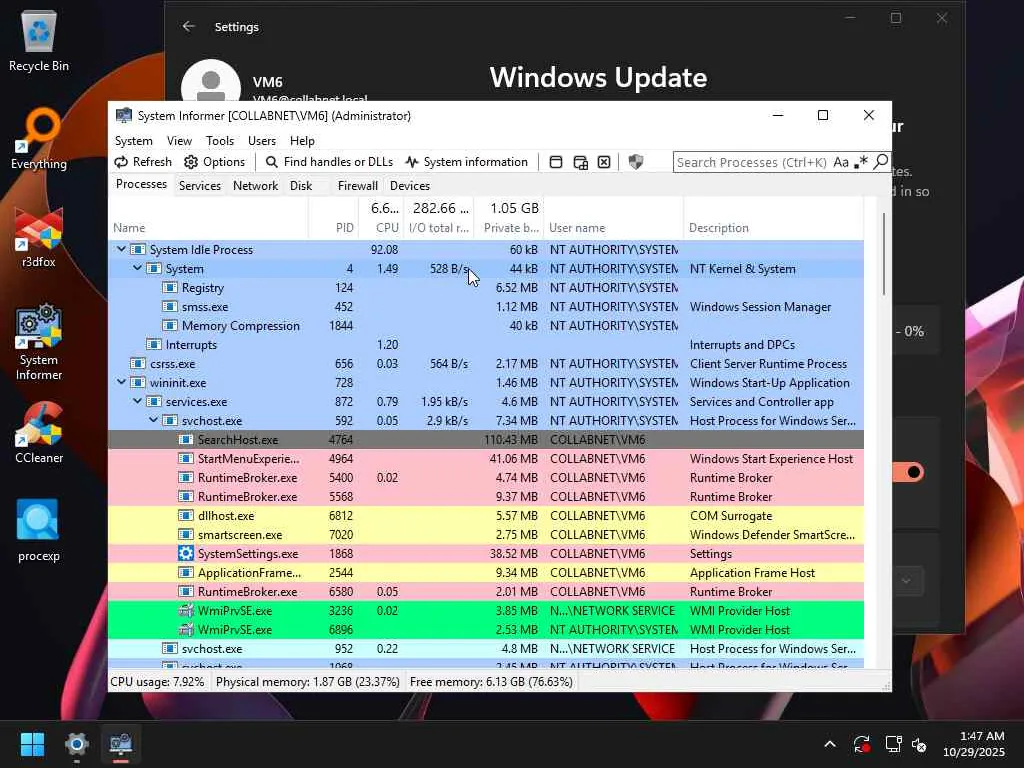Select smartscreen.exe process row
The height and width of the screenshot is (768, 1024).
[x=486, y=534]
